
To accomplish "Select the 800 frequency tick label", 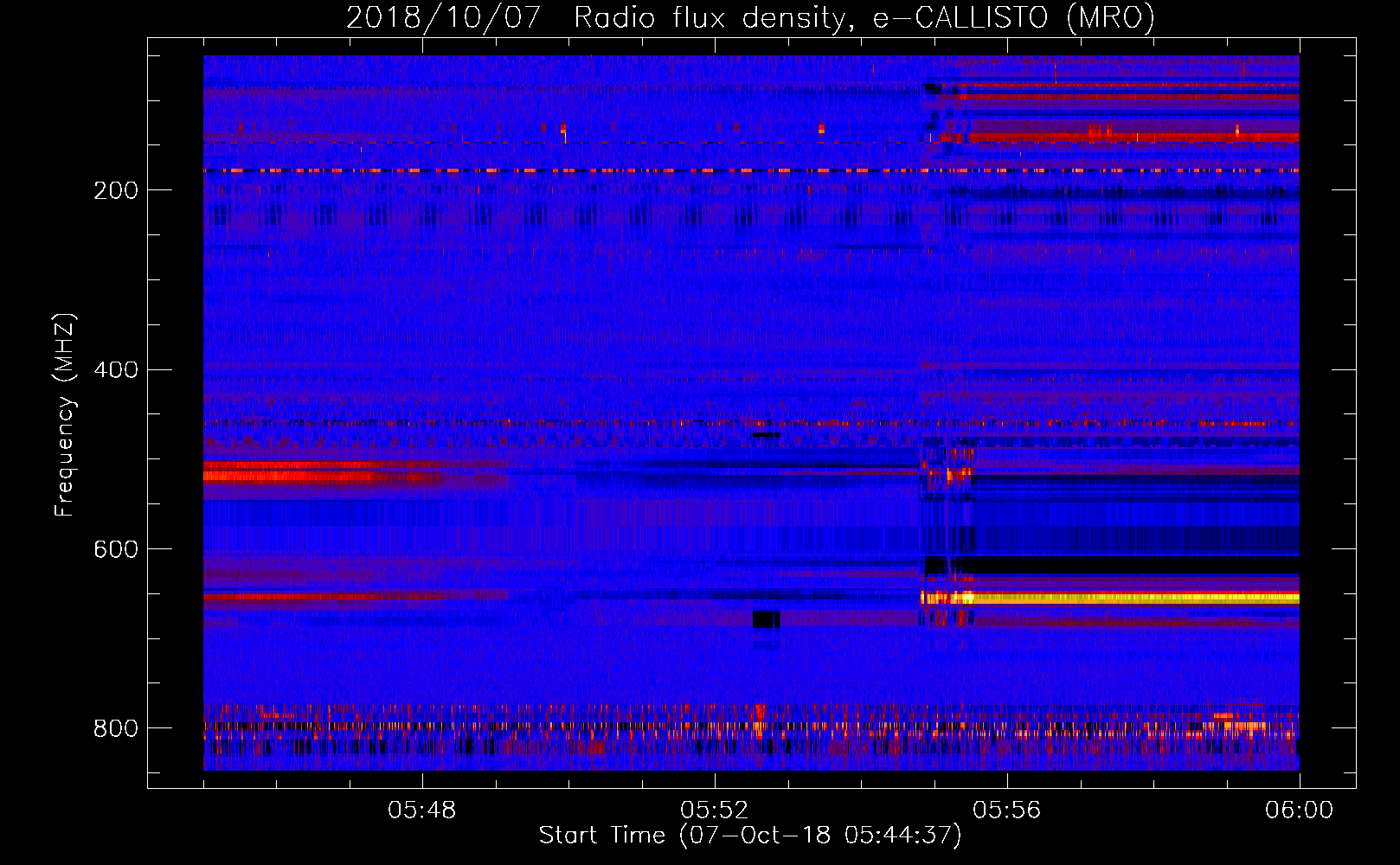I will 116,728.
